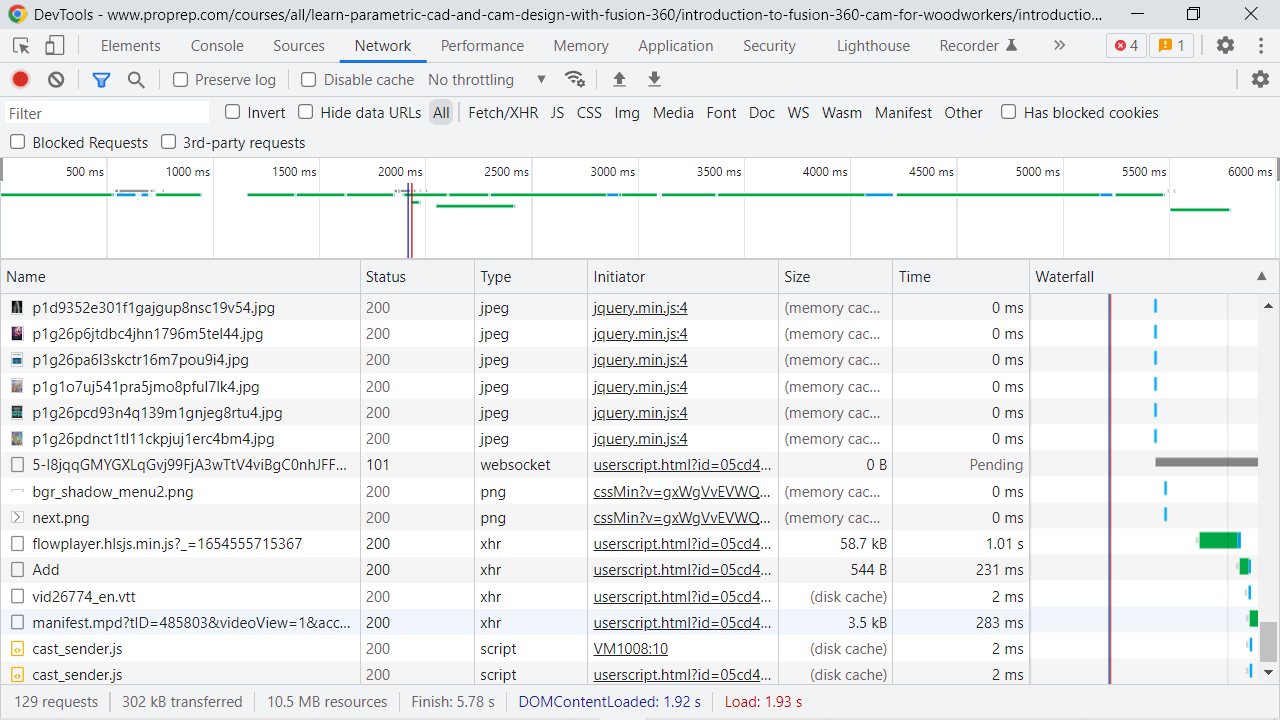Click the record network log button

(x=20, y=80)
